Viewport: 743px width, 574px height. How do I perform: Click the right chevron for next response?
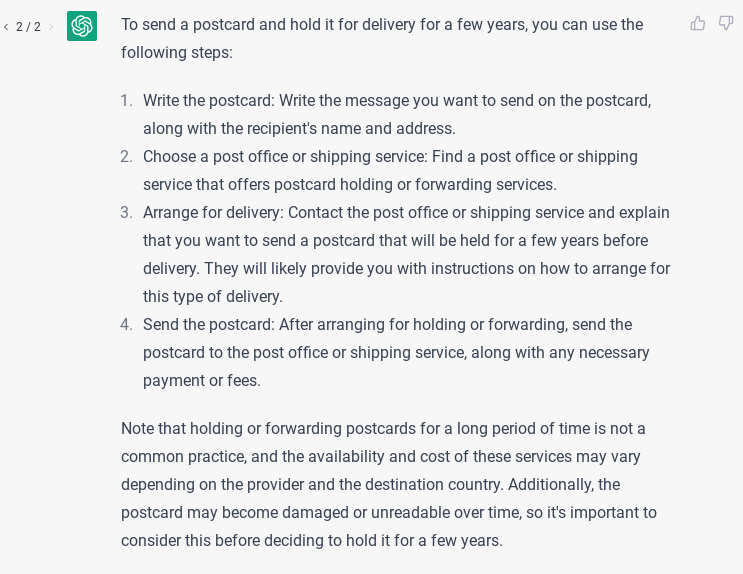coord(51,27)
